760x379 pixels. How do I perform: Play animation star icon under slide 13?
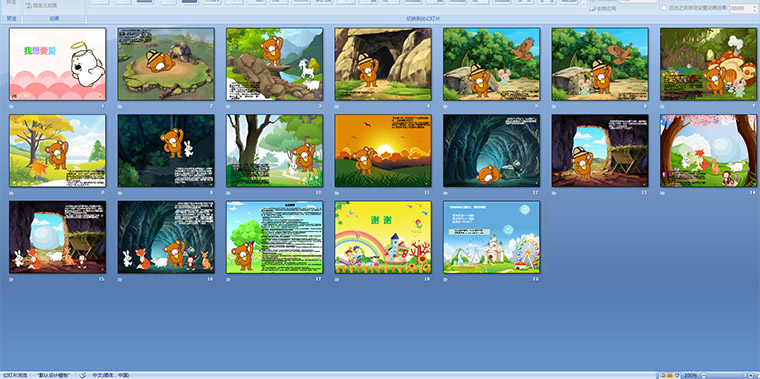tap(554, 192)
